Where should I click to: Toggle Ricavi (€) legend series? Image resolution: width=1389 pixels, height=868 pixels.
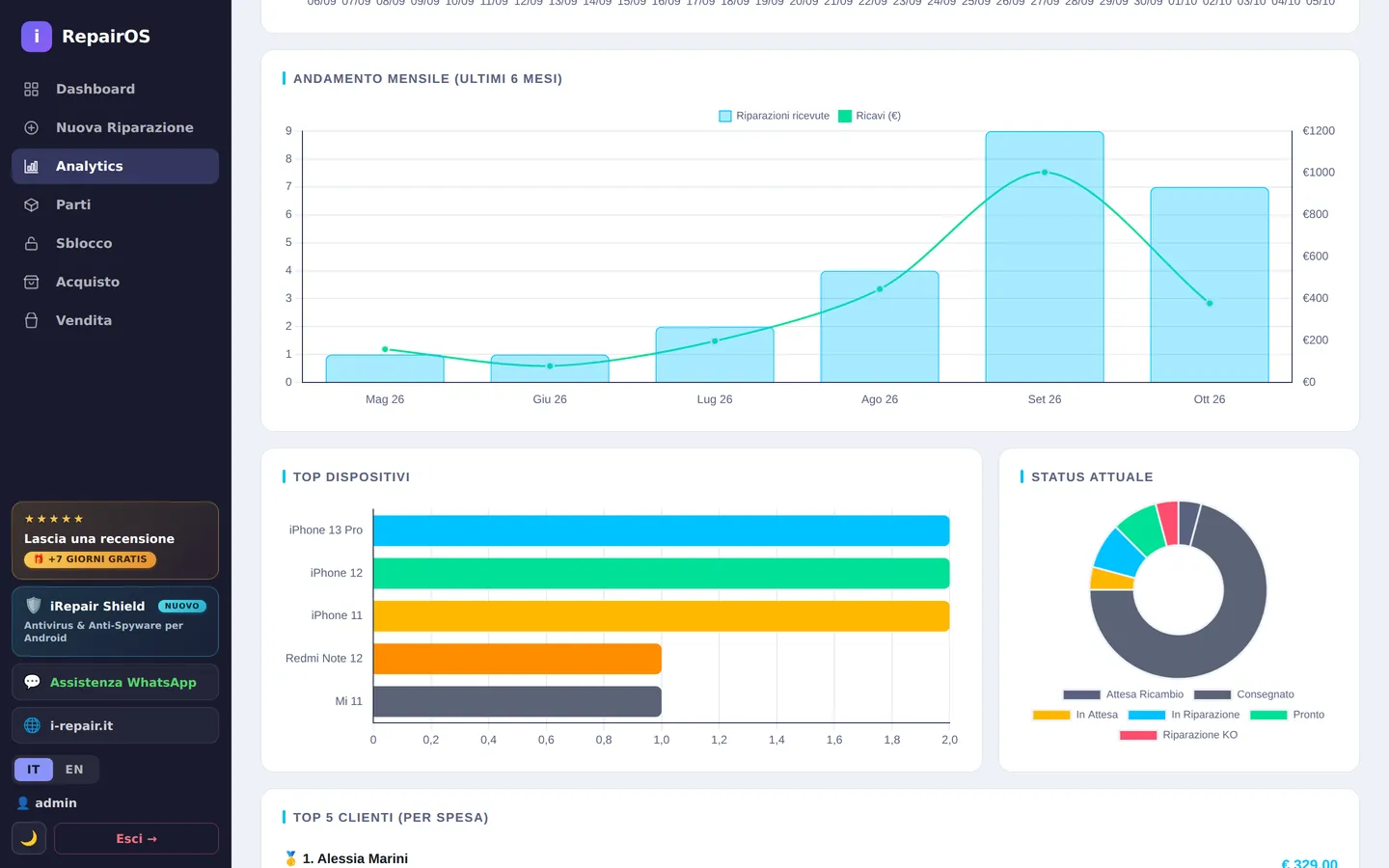869,116
